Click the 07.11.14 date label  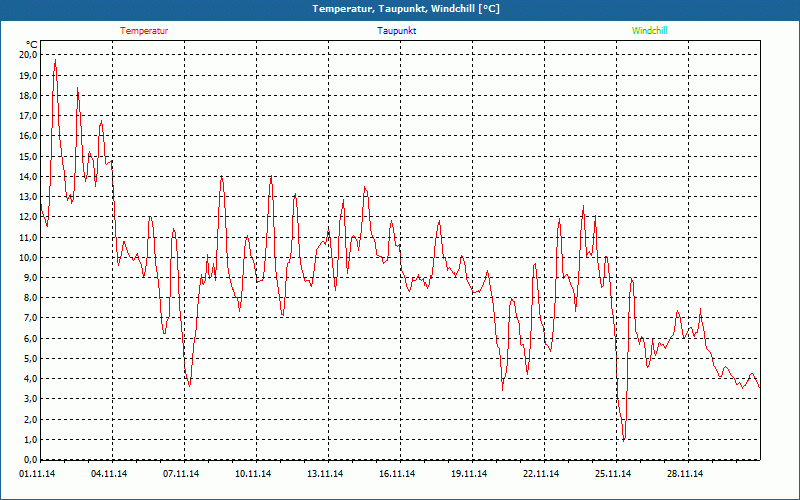pos(181,474)
